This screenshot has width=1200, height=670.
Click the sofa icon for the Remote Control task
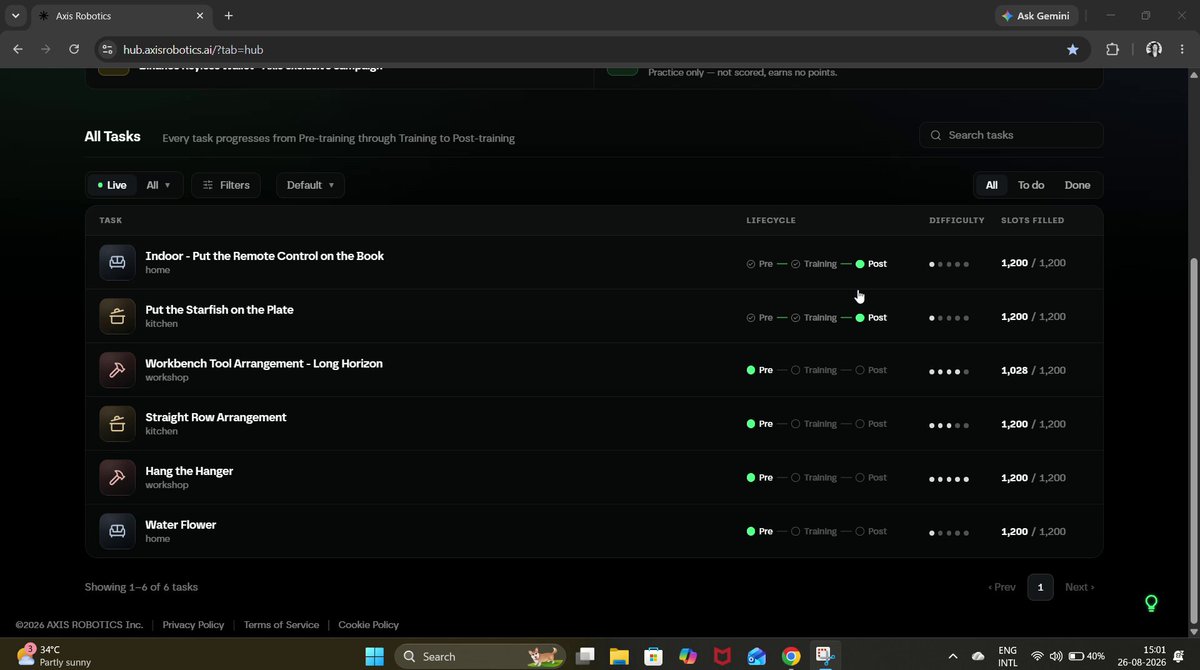tap(117, 263)
